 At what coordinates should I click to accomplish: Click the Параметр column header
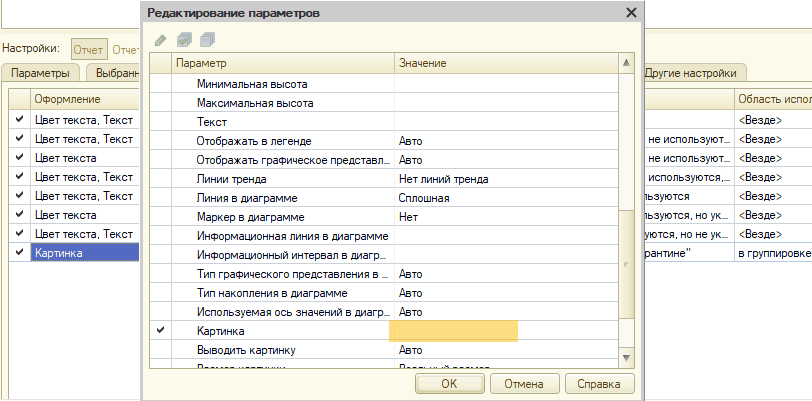[282, 63]
